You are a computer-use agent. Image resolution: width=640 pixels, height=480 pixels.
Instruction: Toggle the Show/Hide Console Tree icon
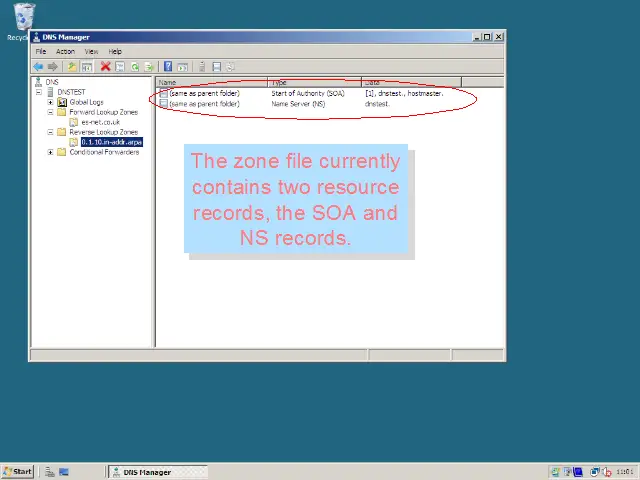pos(87,67)
